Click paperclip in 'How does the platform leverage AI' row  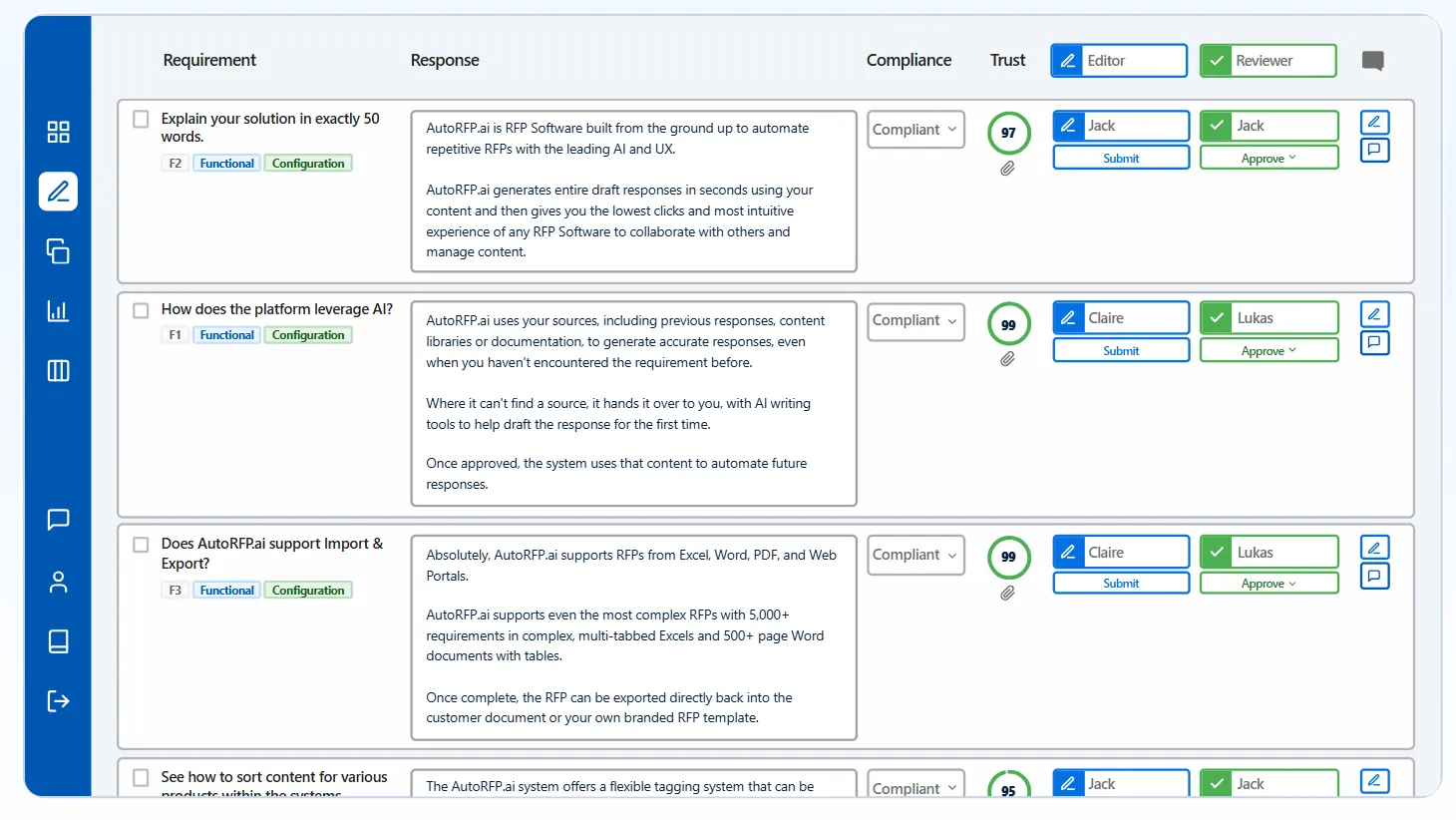tap(1007, 359)
